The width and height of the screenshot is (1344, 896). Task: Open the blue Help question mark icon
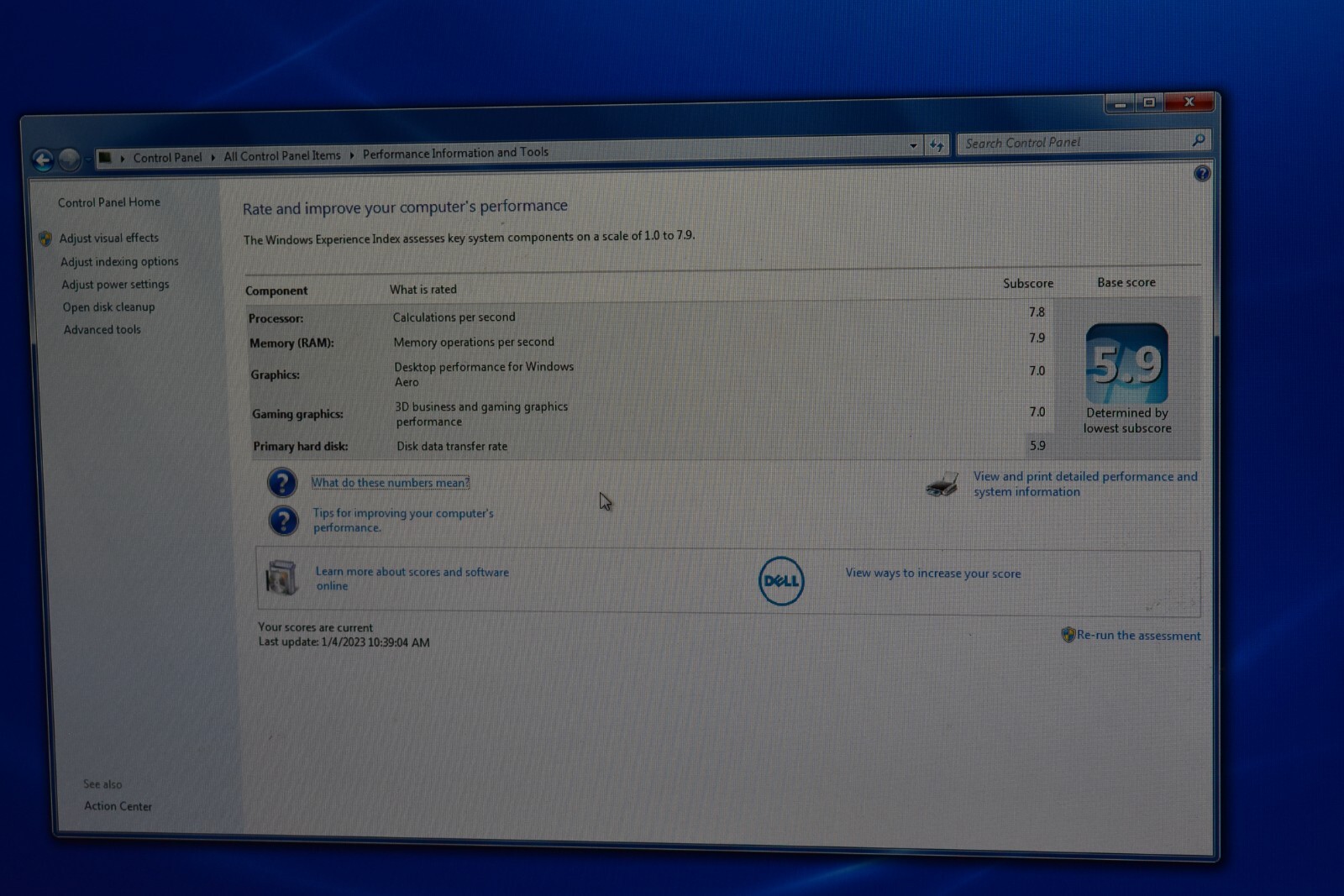tap(1202, 174)
